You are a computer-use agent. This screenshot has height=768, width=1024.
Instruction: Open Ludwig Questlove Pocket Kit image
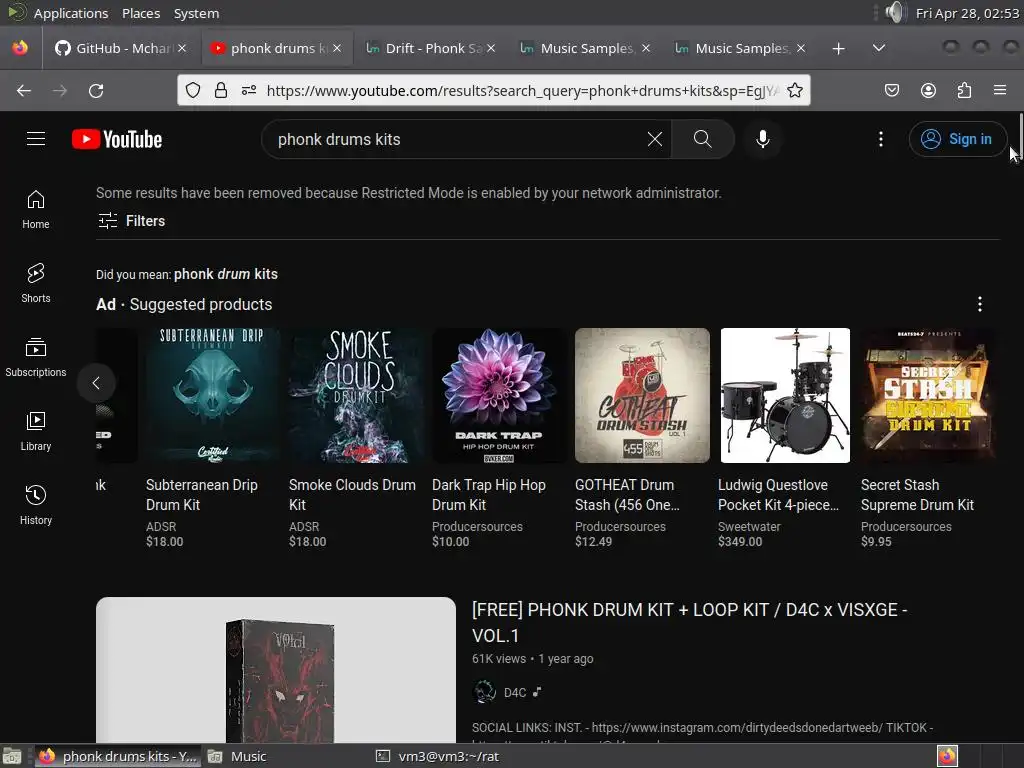coord(785,396)
